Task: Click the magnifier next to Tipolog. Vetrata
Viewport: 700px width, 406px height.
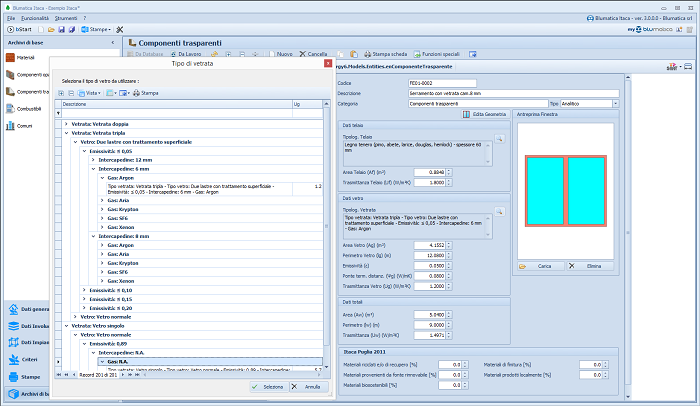Action: pyautogui.click(x=499, y=213)
